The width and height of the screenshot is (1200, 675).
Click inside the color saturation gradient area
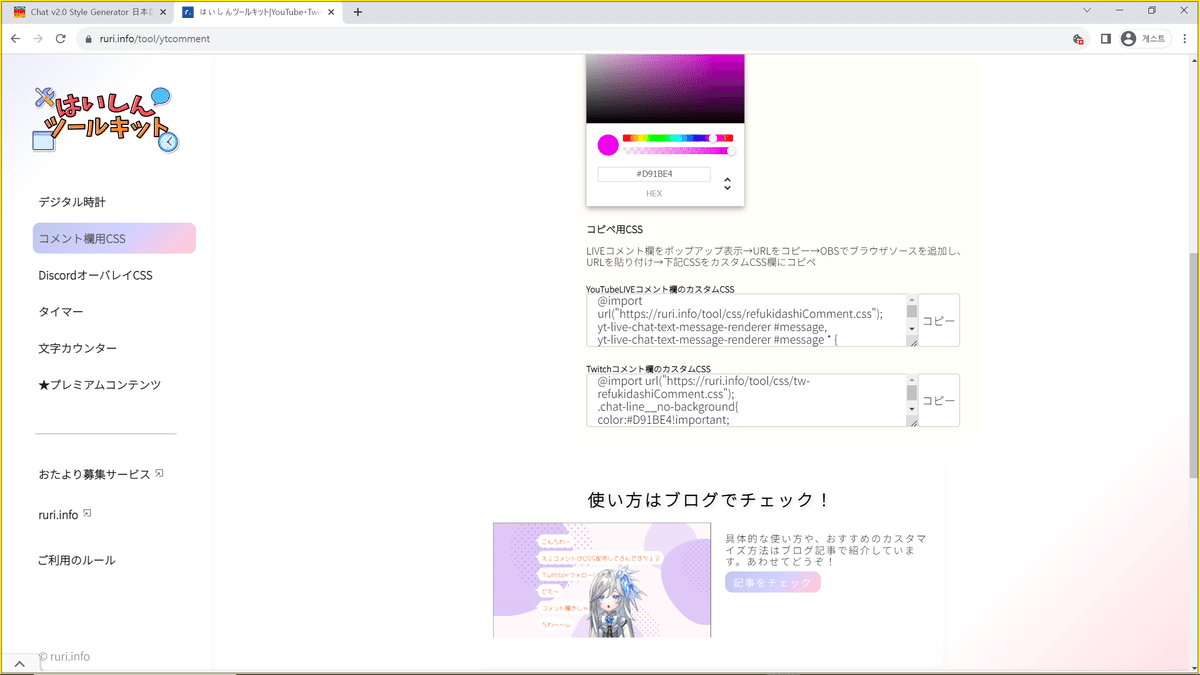click(x=665, y=88)
